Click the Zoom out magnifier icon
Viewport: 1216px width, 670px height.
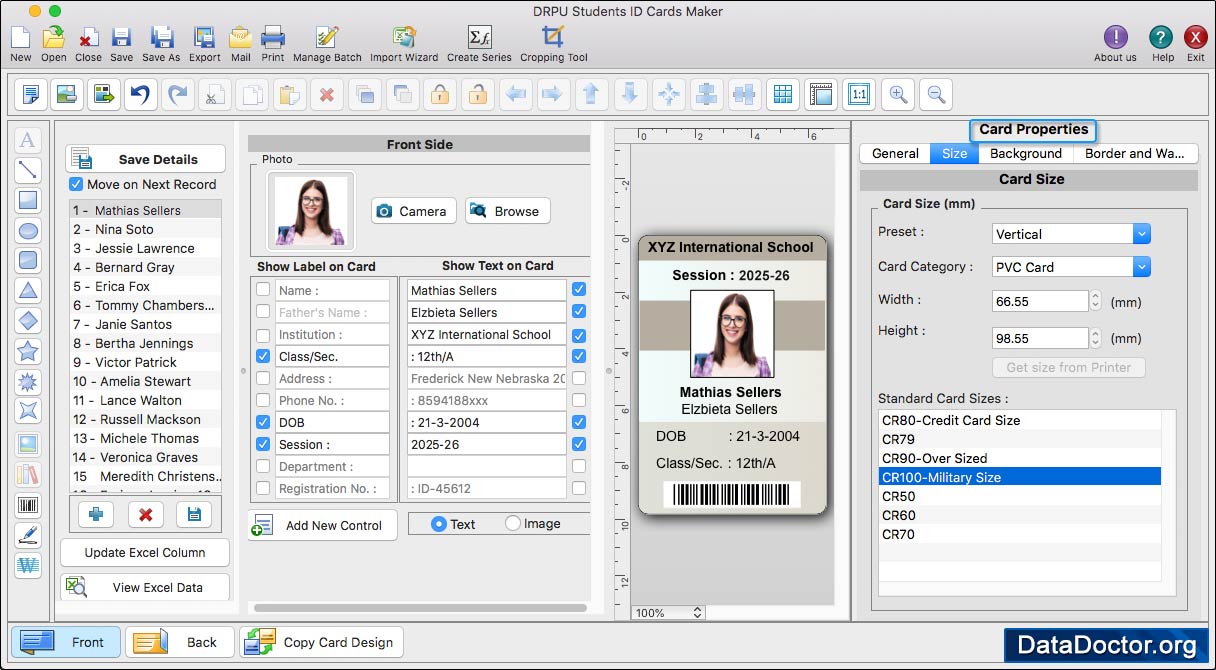click(x=936, y=95)
